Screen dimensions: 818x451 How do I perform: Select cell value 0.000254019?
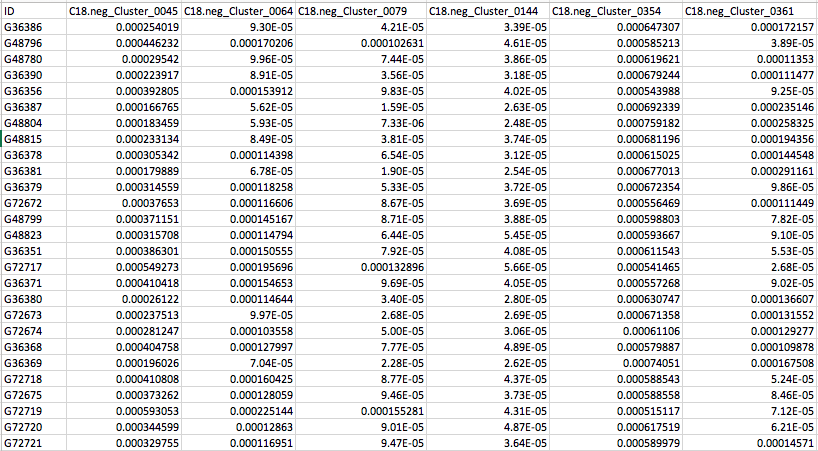coord(125,27)
